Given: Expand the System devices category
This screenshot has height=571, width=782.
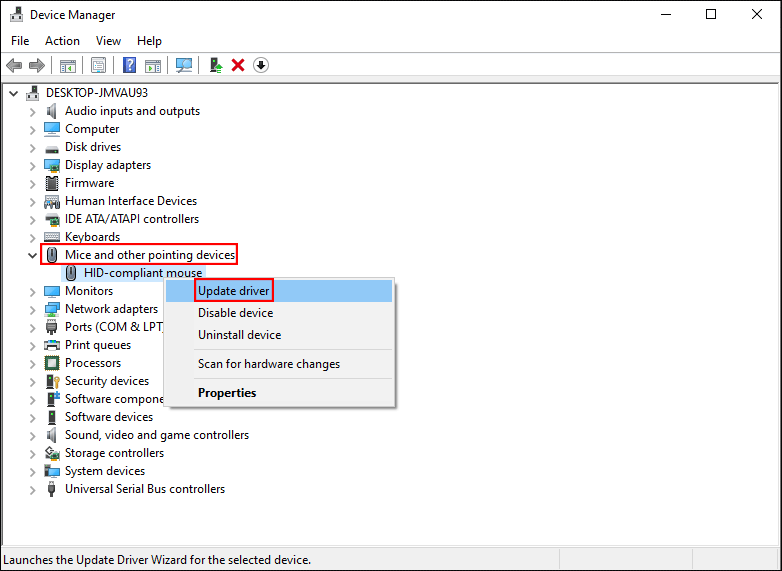Looking at the screenshot, I should [32, 472].
